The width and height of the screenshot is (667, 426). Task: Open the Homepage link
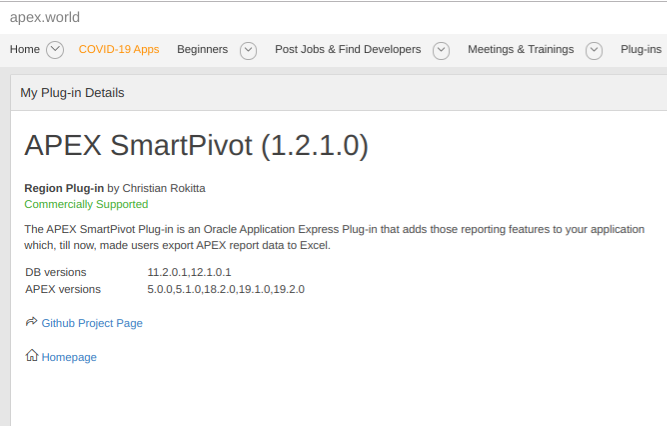(69, 357)
